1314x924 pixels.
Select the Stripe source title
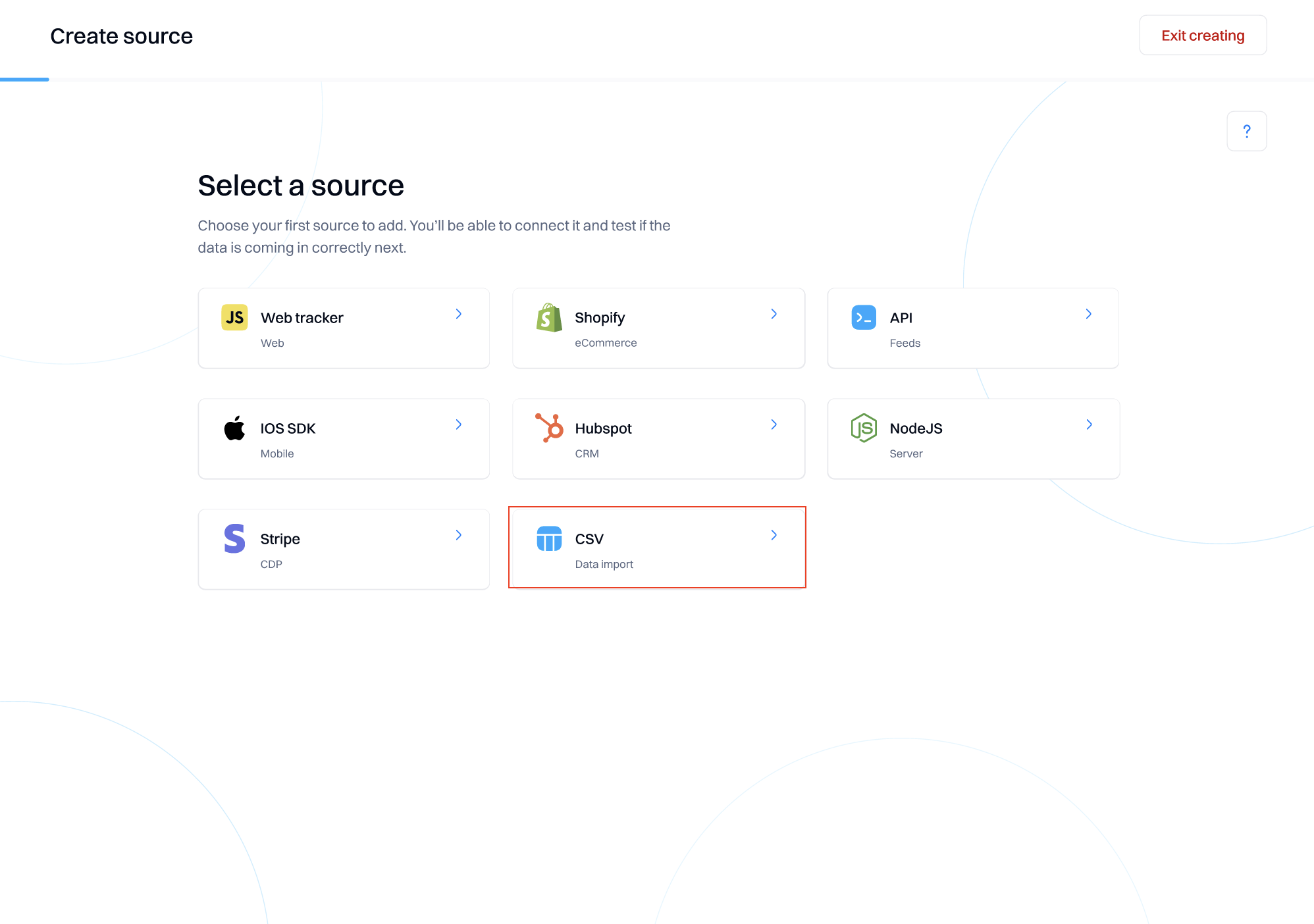click(280, 539)
